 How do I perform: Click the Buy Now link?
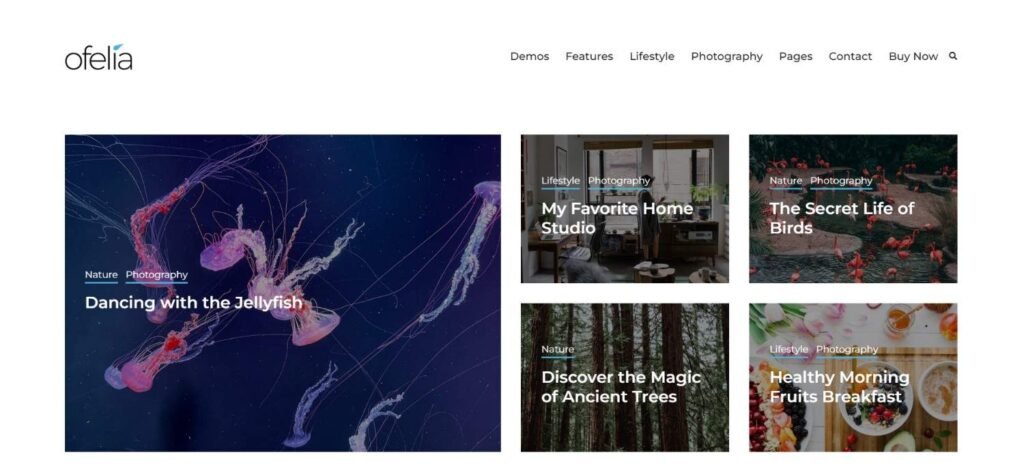[x=913, y=57]
